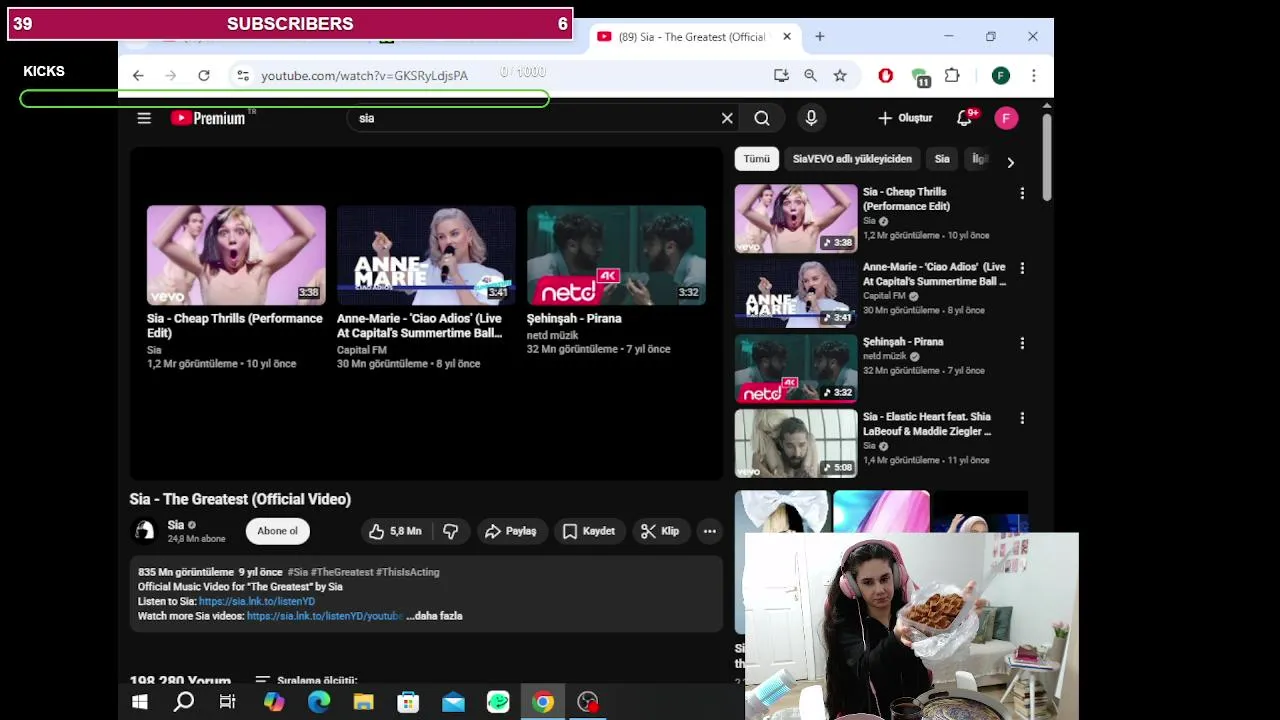The width and height of the screenshot is (1280, 720).
Task: Click the Abone ol subscribe button
Action: tap(277, 531)
